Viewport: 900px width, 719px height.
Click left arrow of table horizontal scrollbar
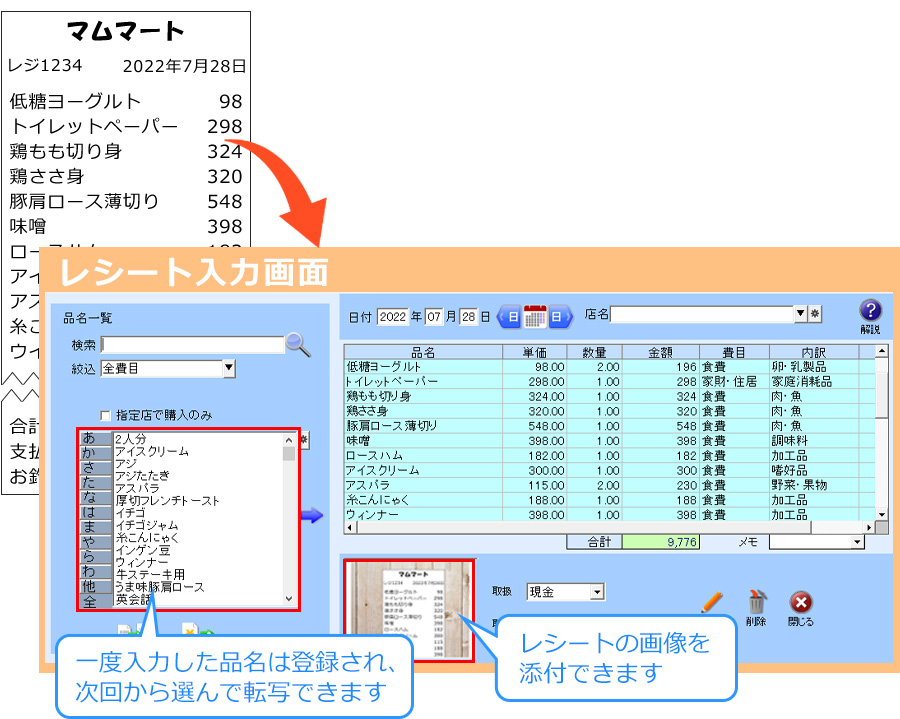350,527
